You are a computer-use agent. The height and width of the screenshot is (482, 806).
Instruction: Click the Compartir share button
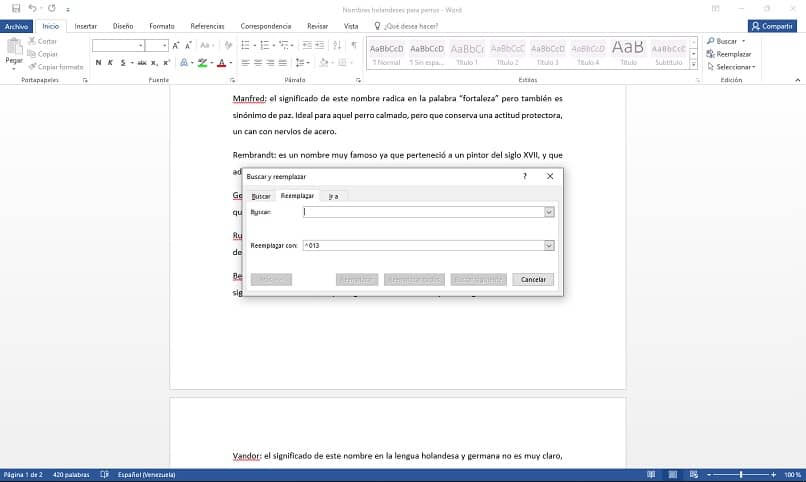point(772,26)
